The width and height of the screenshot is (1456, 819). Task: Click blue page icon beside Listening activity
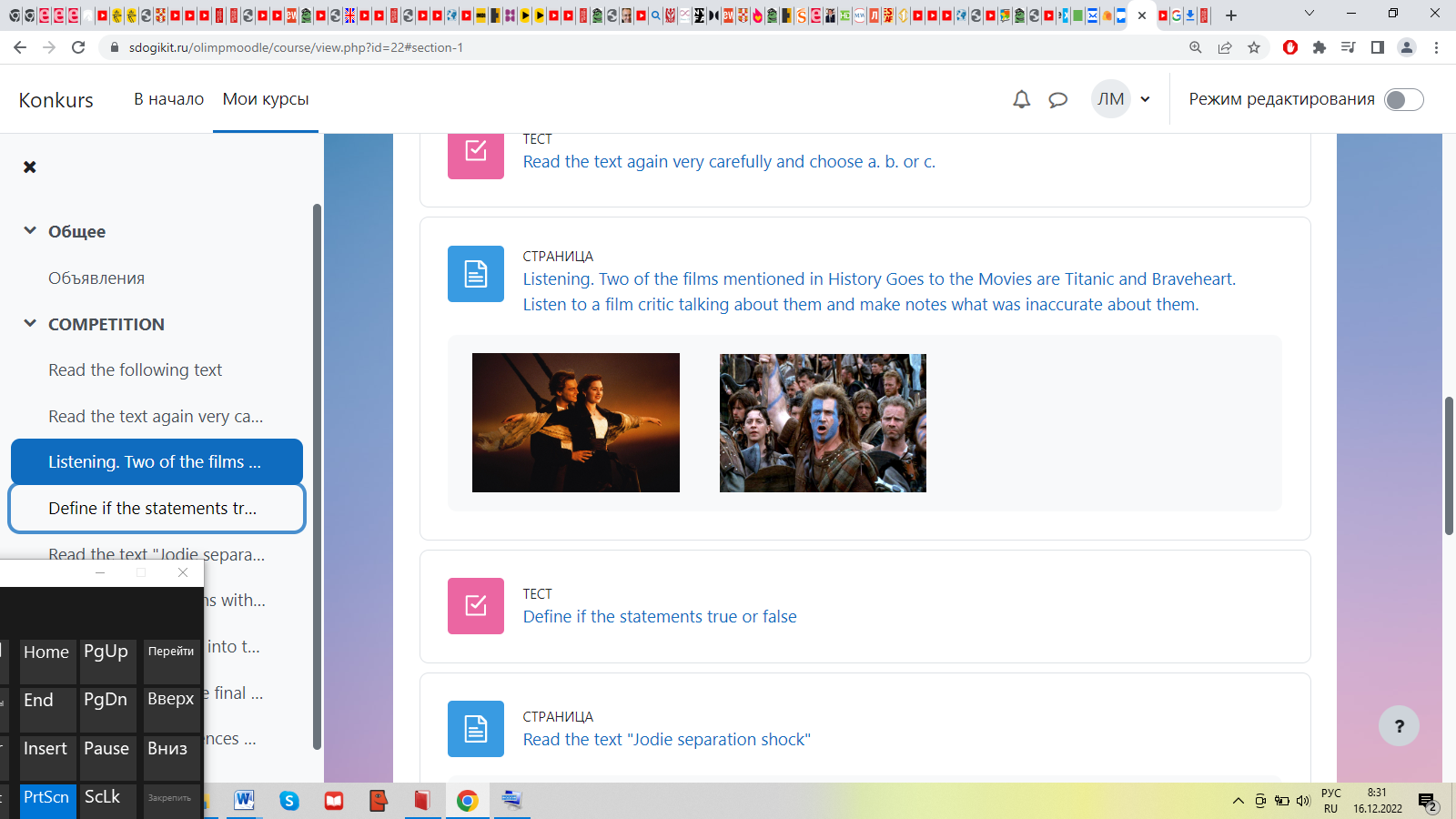pyautogui.click(x=476, y=274)
